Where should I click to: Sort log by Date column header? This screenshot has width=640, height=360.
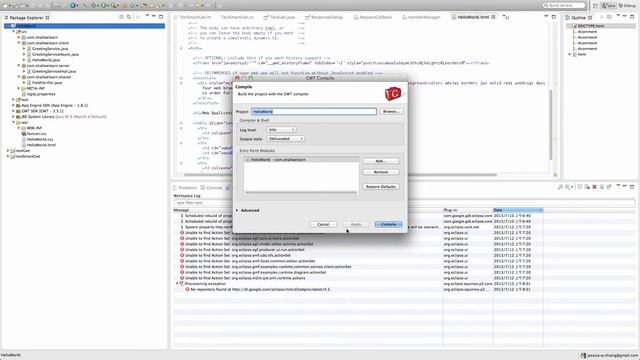pos(518,210)
